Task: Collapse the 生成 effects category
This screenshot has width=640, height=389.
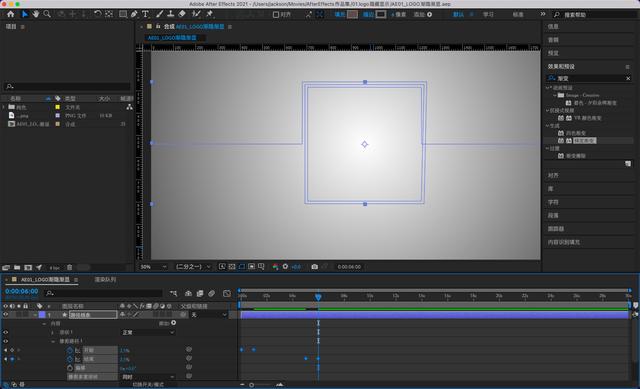Action: point(548,126)
